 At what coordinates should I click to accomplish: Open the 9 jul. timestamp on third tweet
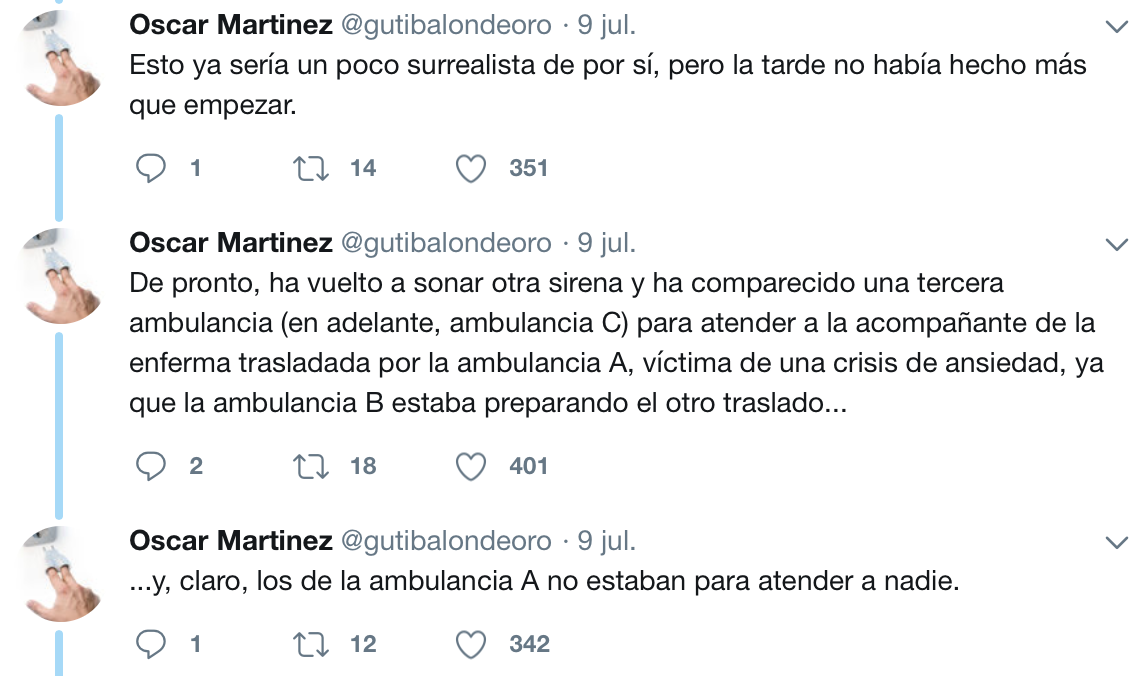[x=606, y=541]
